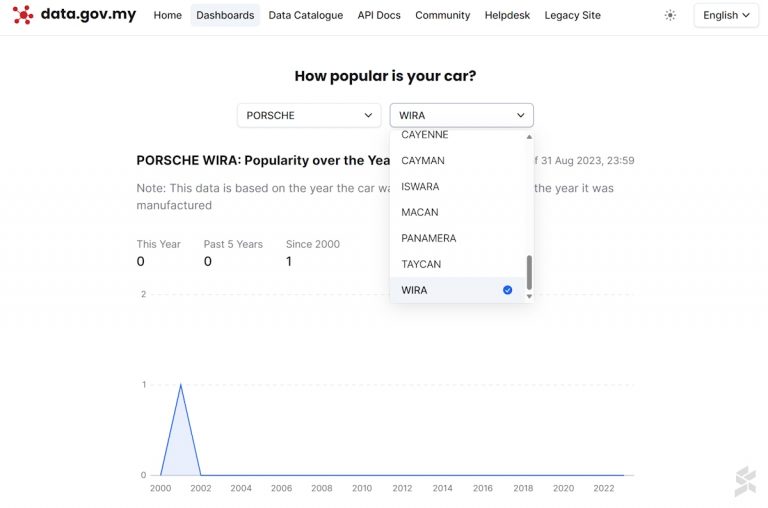Click the watermark logo at bottom right
The width and height of the screenshot is (768, 508).
(745, 481)
